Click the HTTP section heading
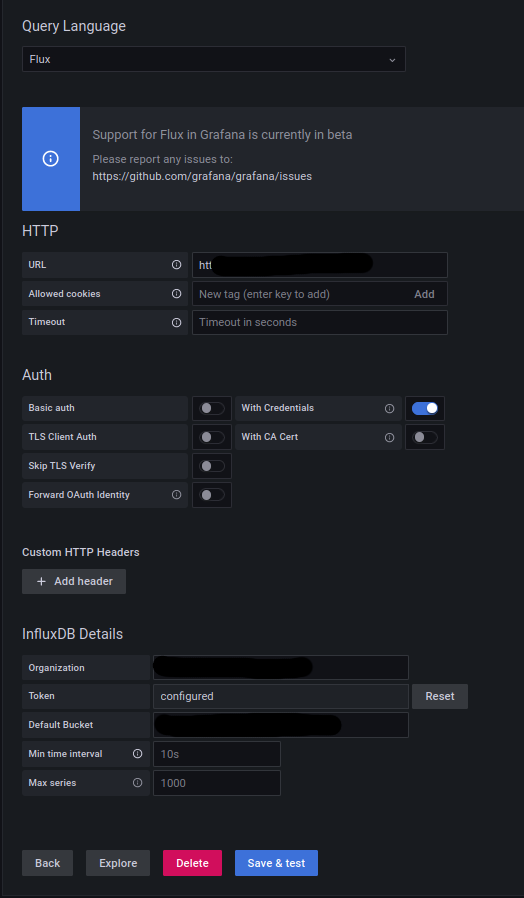The width and height of the screenshot is (524, 898). pyautogui.click(x=40, y=231)
